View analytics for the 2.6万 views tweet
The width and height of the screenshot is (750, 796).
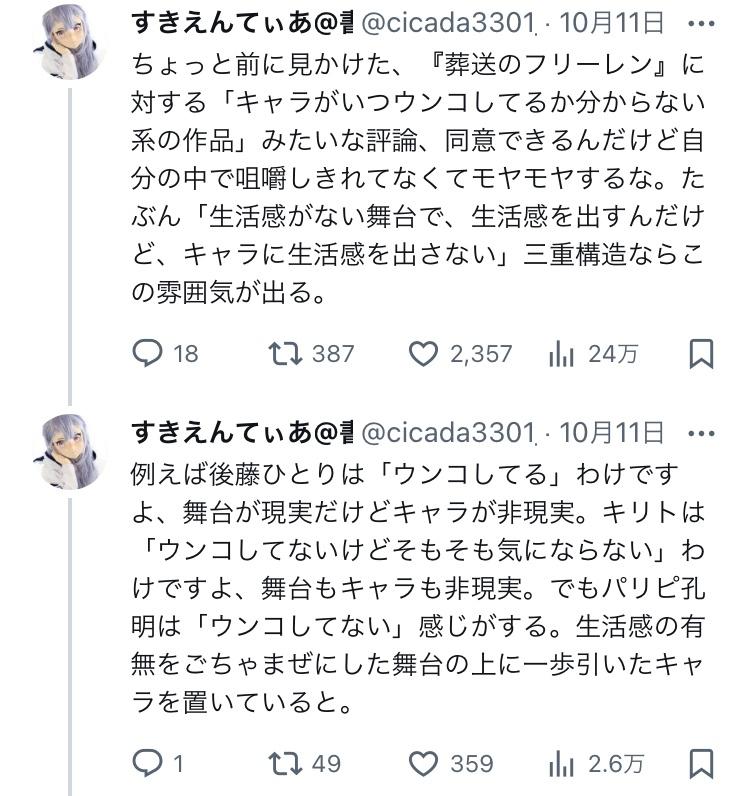(x=560, y=764)
